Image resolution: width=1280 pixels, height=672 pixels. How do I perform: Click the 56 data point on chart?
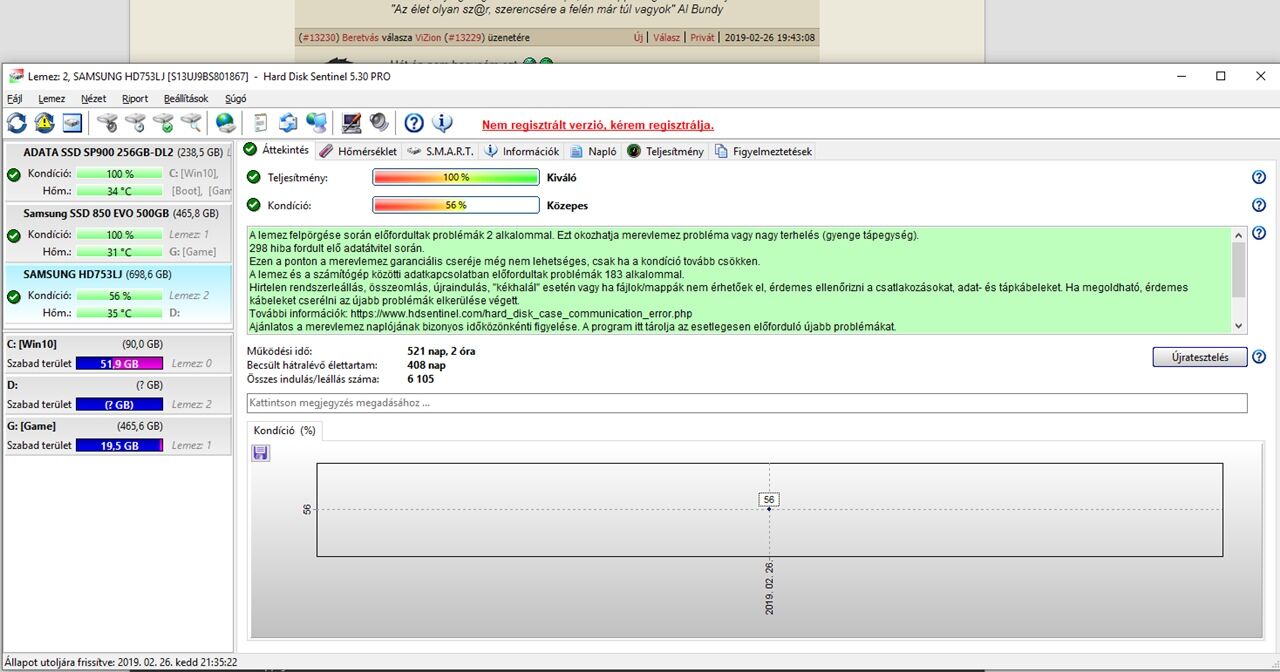(x=769, y=508)
